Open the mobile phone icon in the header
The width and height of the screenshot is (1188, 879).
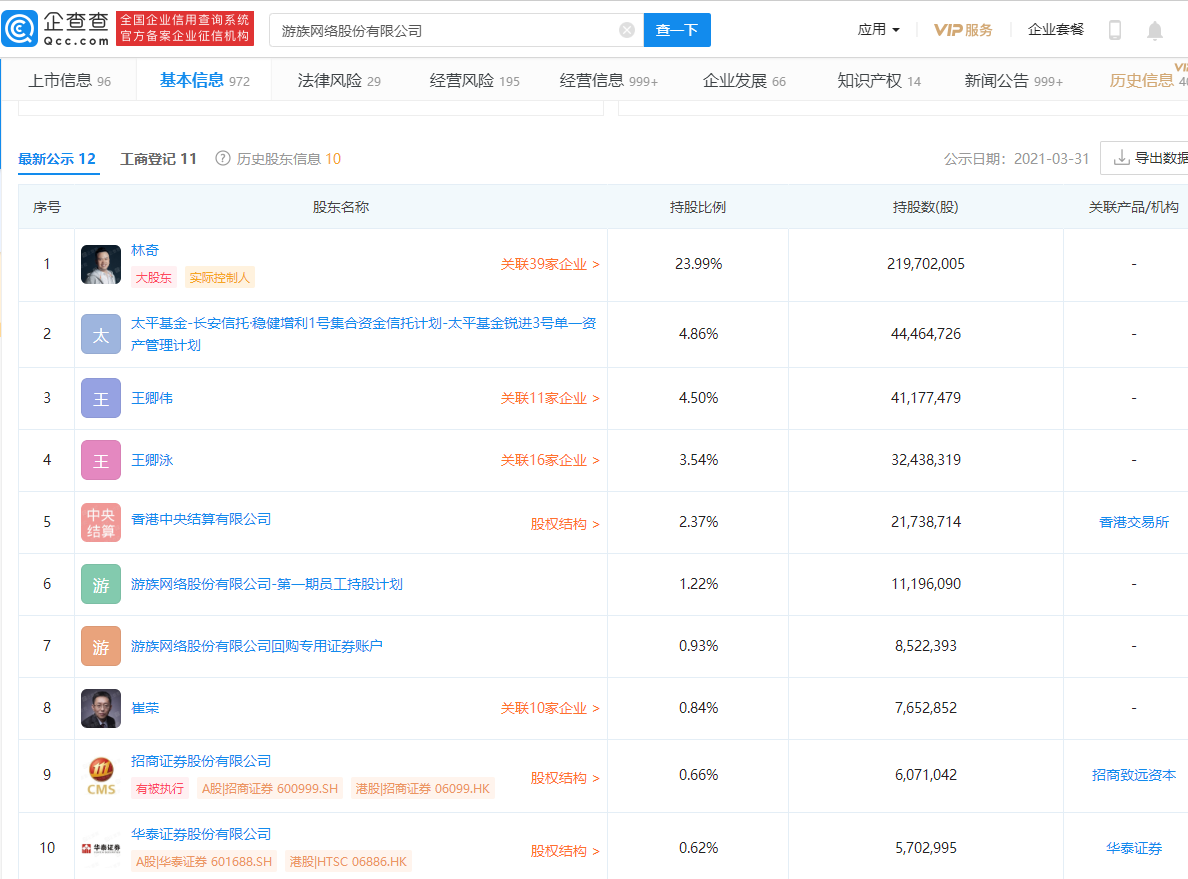click(x=1115, y=30)
